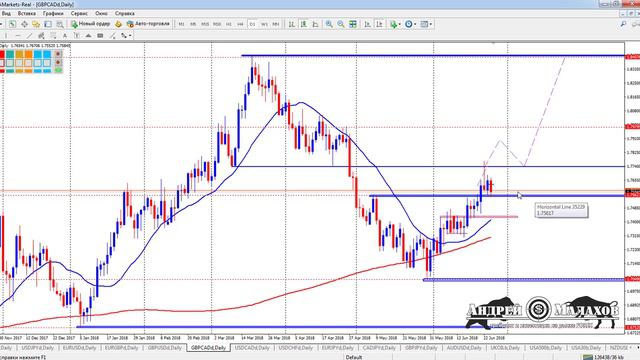Viewport: 640px width, 360px height.
Task: Toggle the Terminal panel icon
Action: click(48, 24)
